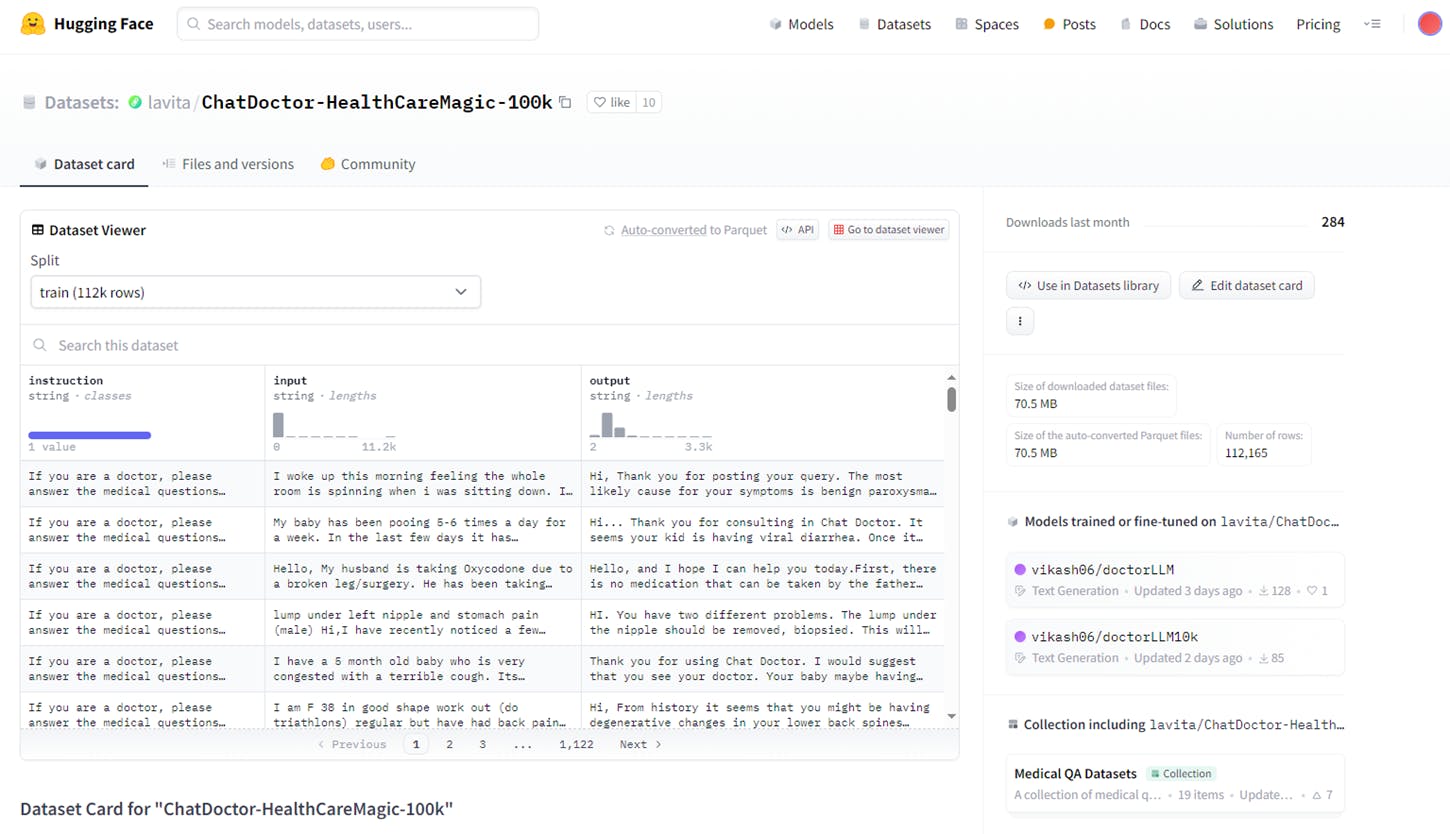Viewport: 1450px width, 834px height.
Task: Click the Datasets breadcrumb label
Action: click(81, 102)
